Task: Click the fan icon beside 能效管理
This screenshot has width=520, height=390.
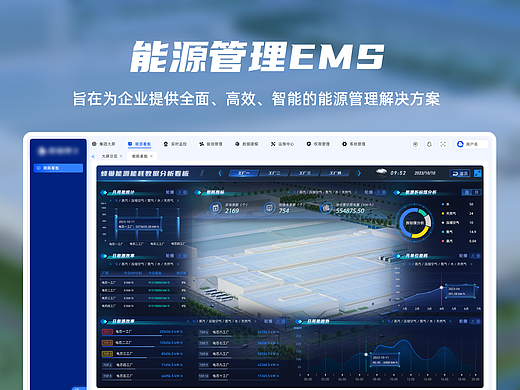Action: pos(201,144)
